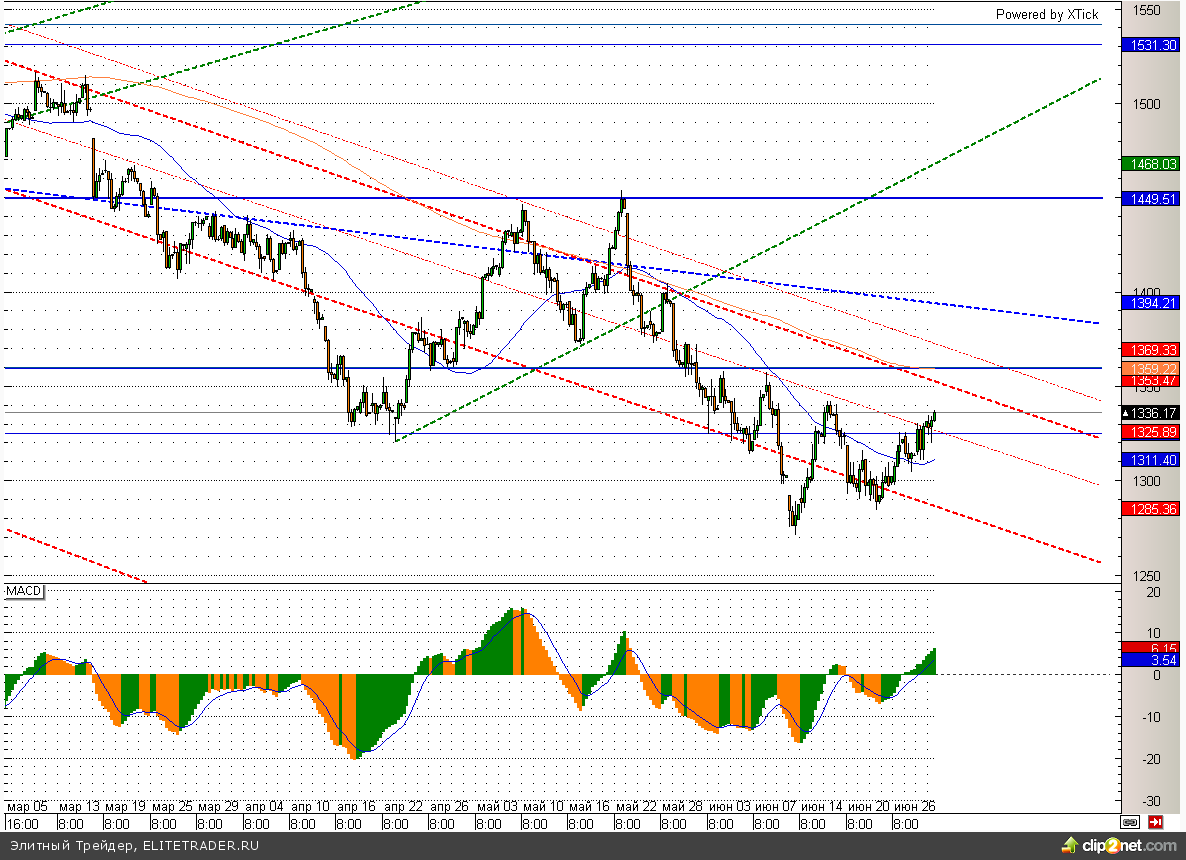Viewport: 1186px width, 860px height.
Task: Click the red scroll-to-end arrow icon
Action: [x=1156, y=822]
